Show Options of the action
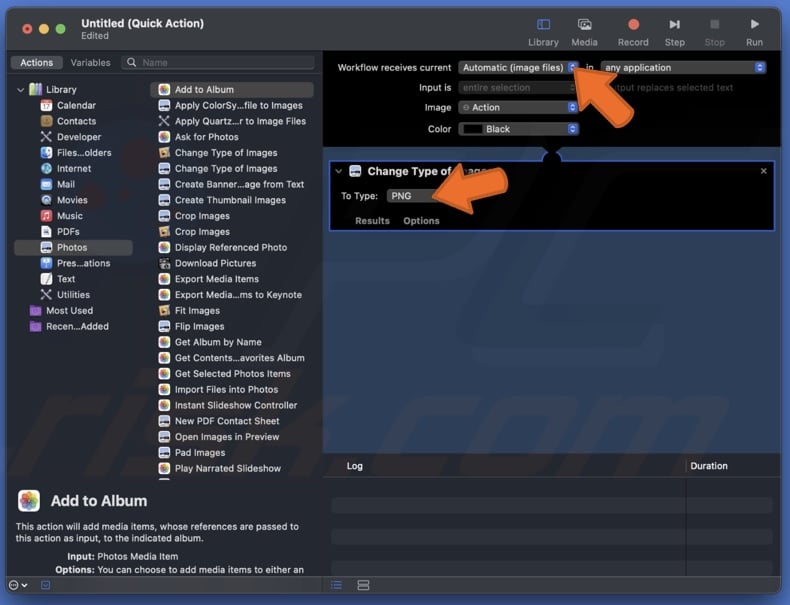This screenshot has width=790, height=605. [x=421, y=221]
